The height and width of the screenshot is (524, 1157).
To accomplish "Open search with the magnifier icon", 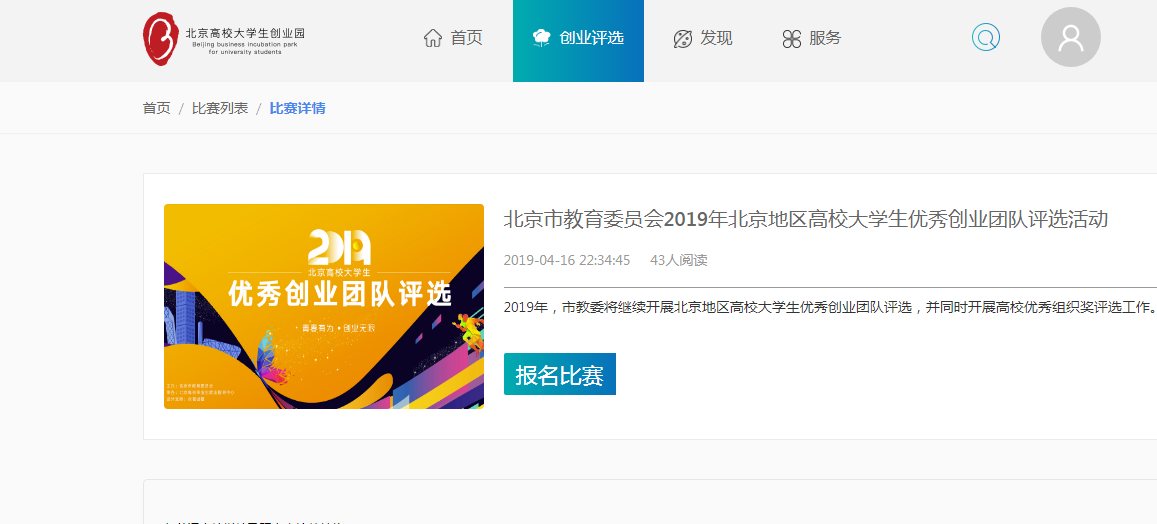I will (x=986, y=39).
